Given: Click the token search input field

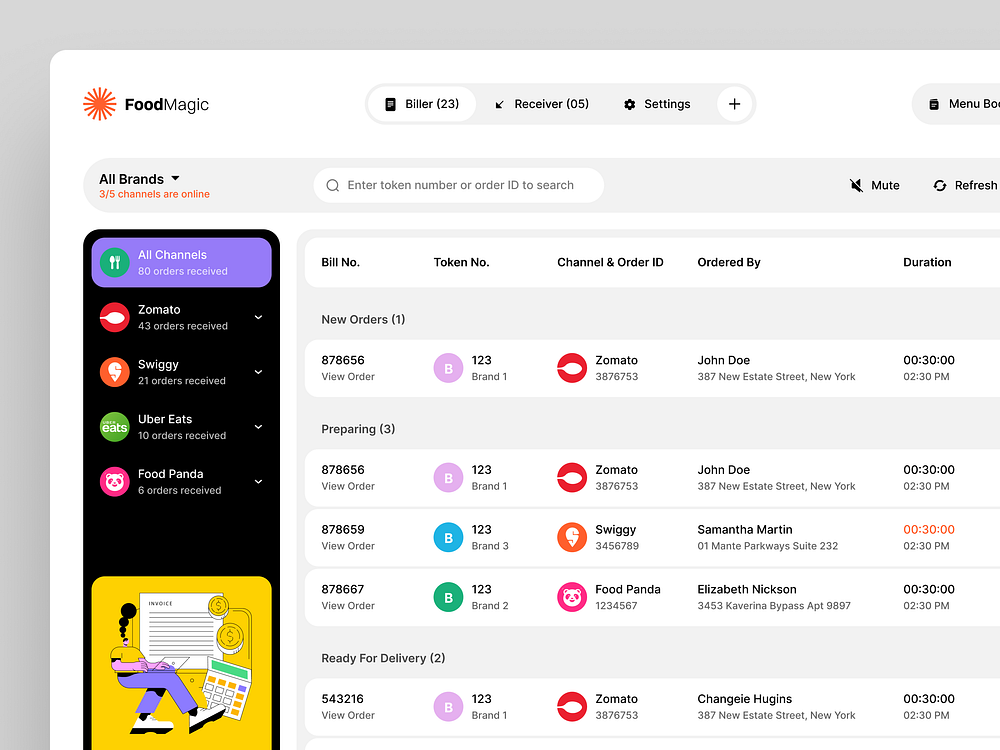Looking at the screenshot, I should point(459,185).
